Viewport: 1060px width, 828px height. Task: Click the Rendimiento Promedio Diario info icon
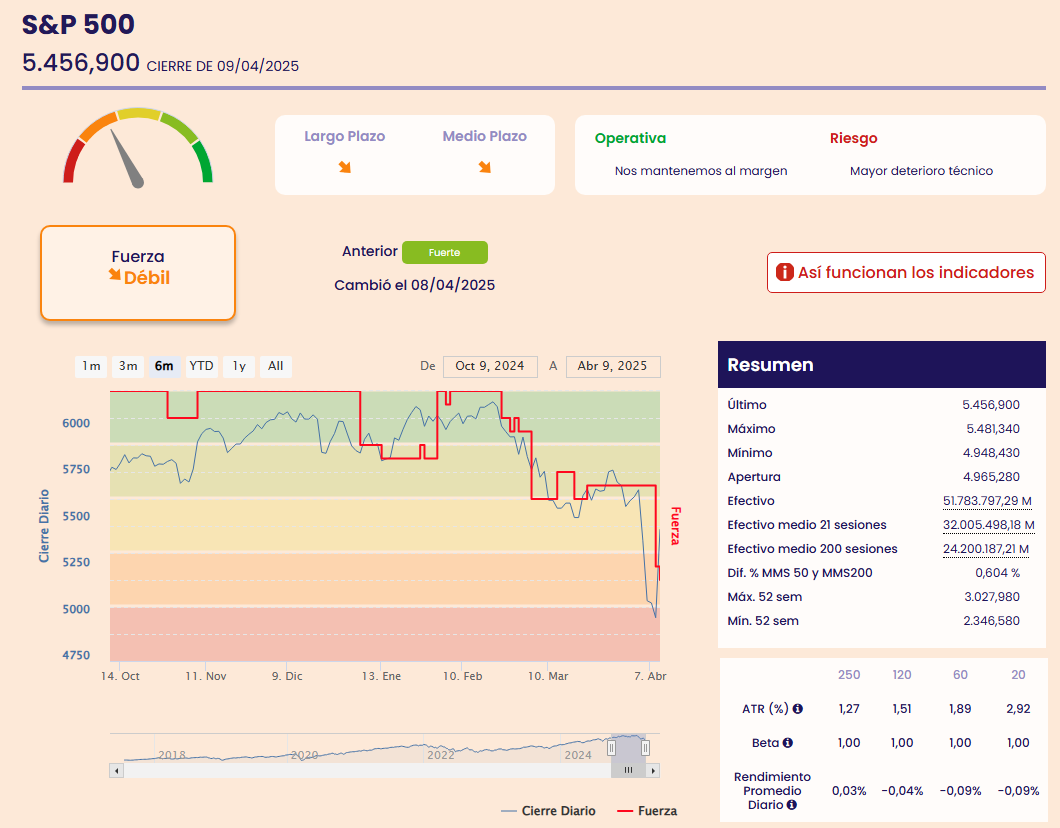(x=791, y=804)
